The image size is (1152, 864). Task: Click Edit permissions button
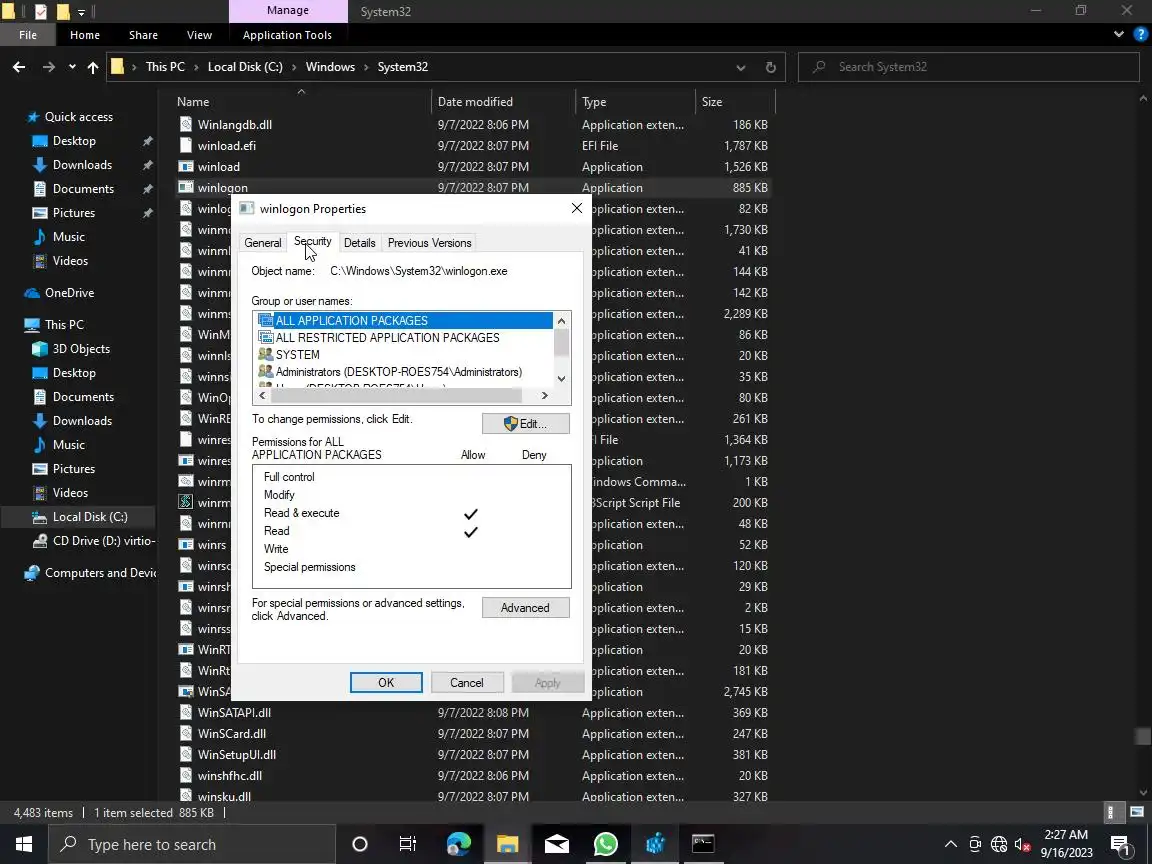[525, 424]
